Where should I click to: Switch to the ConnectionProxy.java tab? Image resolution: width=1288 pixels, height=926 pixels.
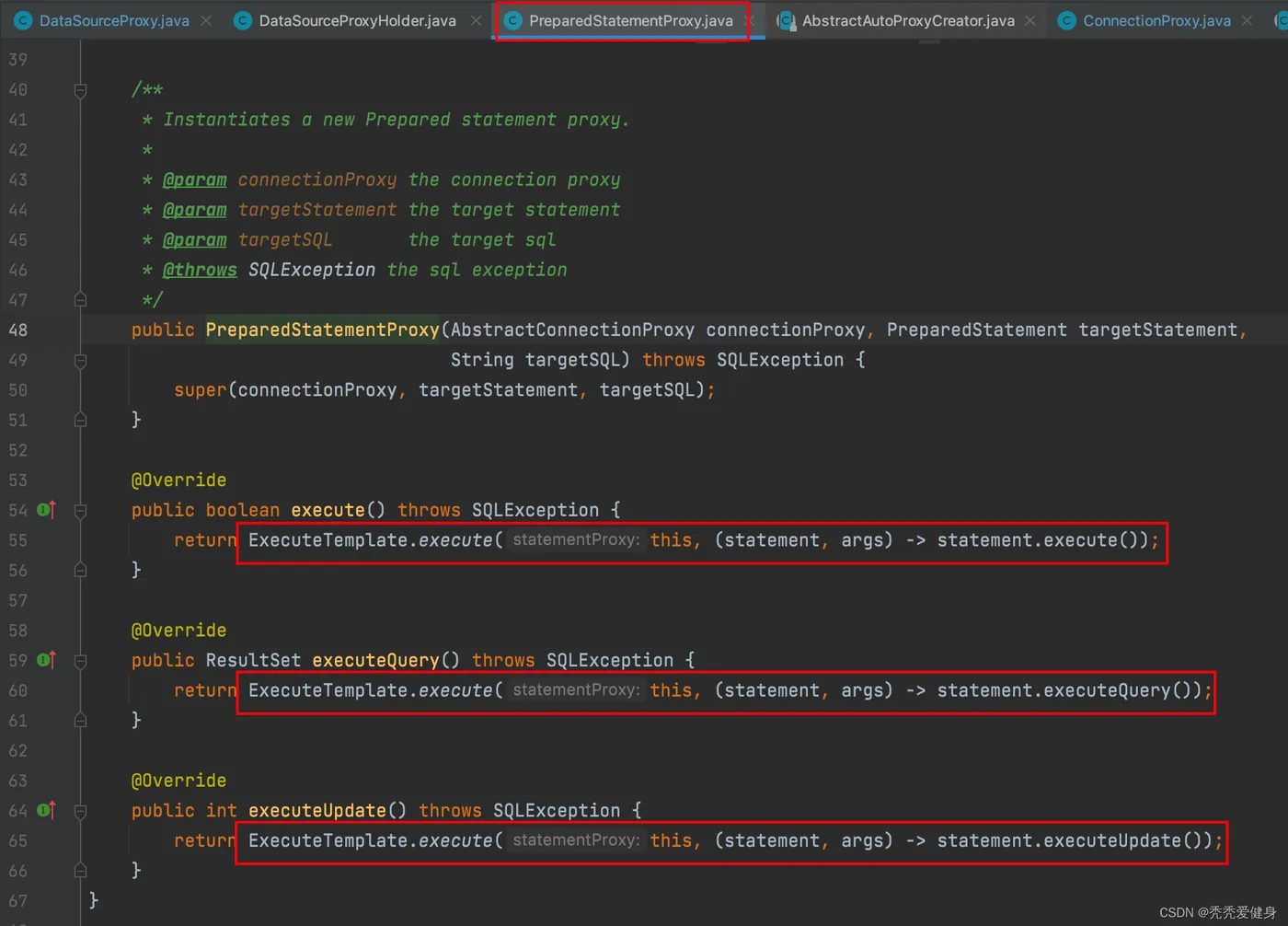coord(1156,20)
